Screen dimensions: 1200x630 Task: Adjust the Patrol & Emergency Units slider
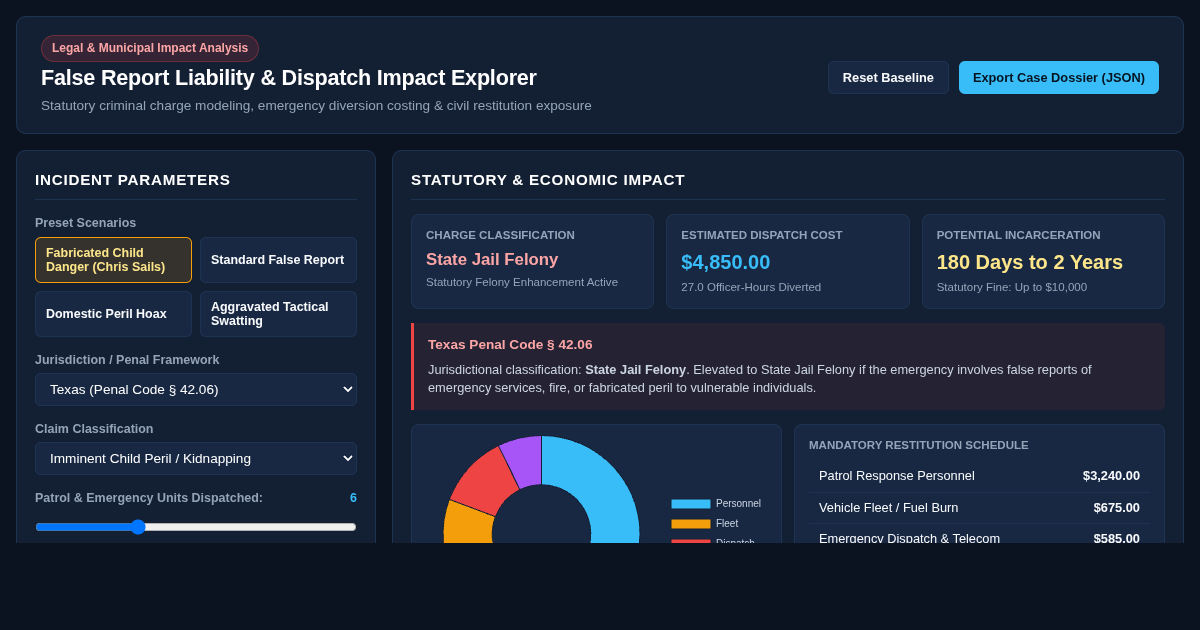(196, 527)
